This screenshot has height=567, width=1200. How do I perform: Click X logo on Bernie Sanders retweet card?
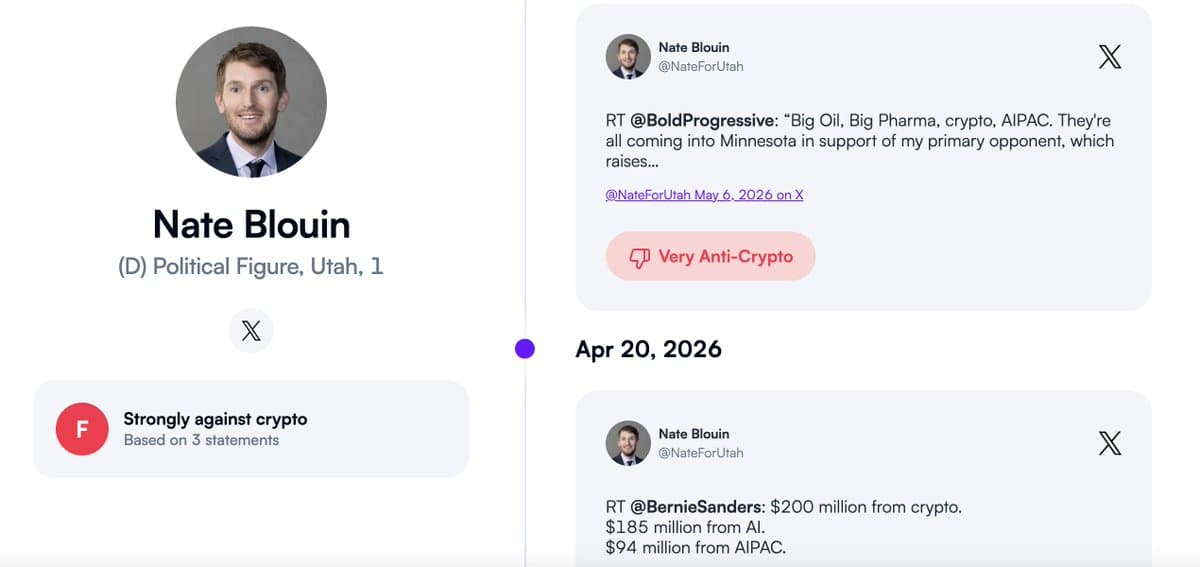coord(1110,443)
